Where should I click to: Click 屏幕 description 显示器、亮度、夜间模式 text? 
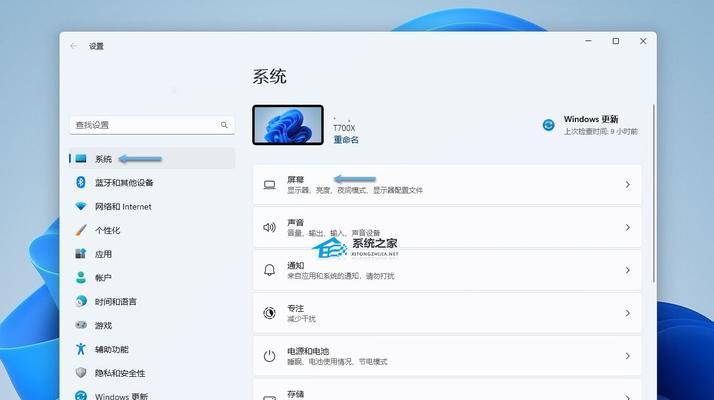click(355, 190)
